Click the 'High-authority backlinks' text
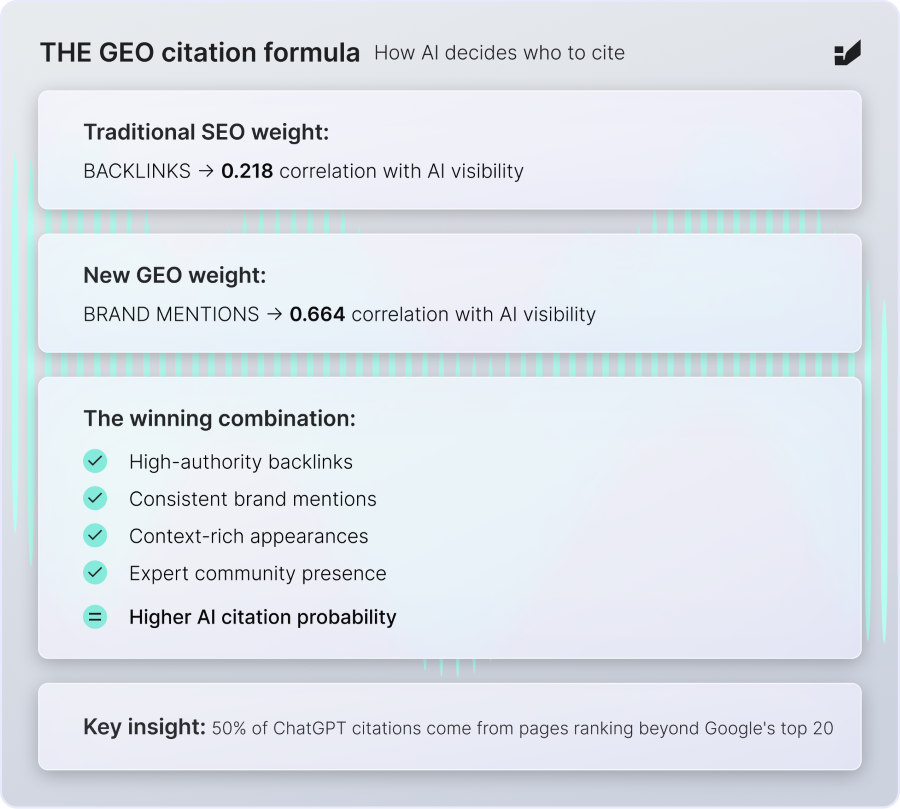This screenshot has height=809, width=900. [241, 462]
